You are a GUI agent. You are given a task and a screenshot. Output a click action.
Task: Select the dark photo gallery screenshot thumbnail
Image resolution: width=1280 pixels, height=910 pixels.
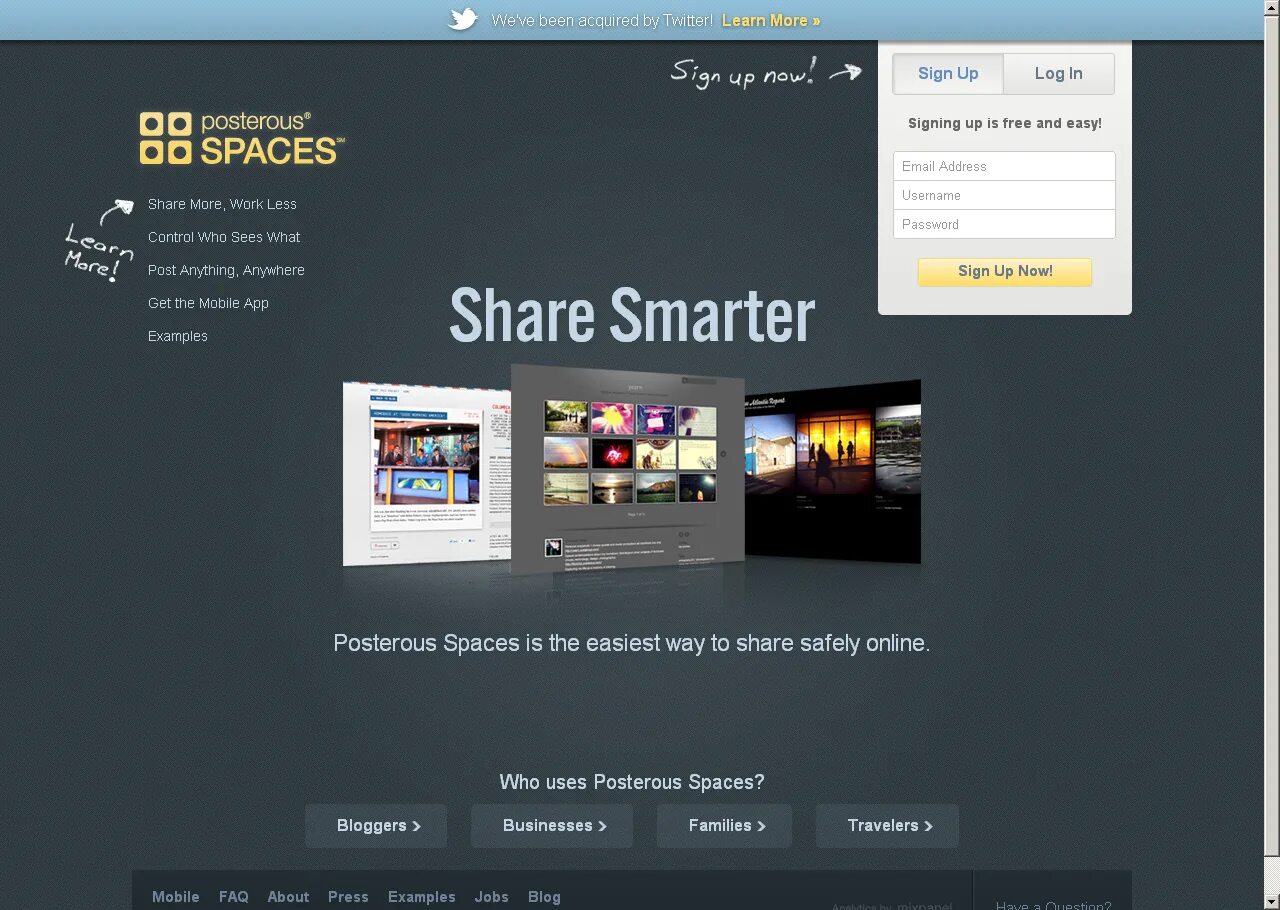[x=833, y=470]
